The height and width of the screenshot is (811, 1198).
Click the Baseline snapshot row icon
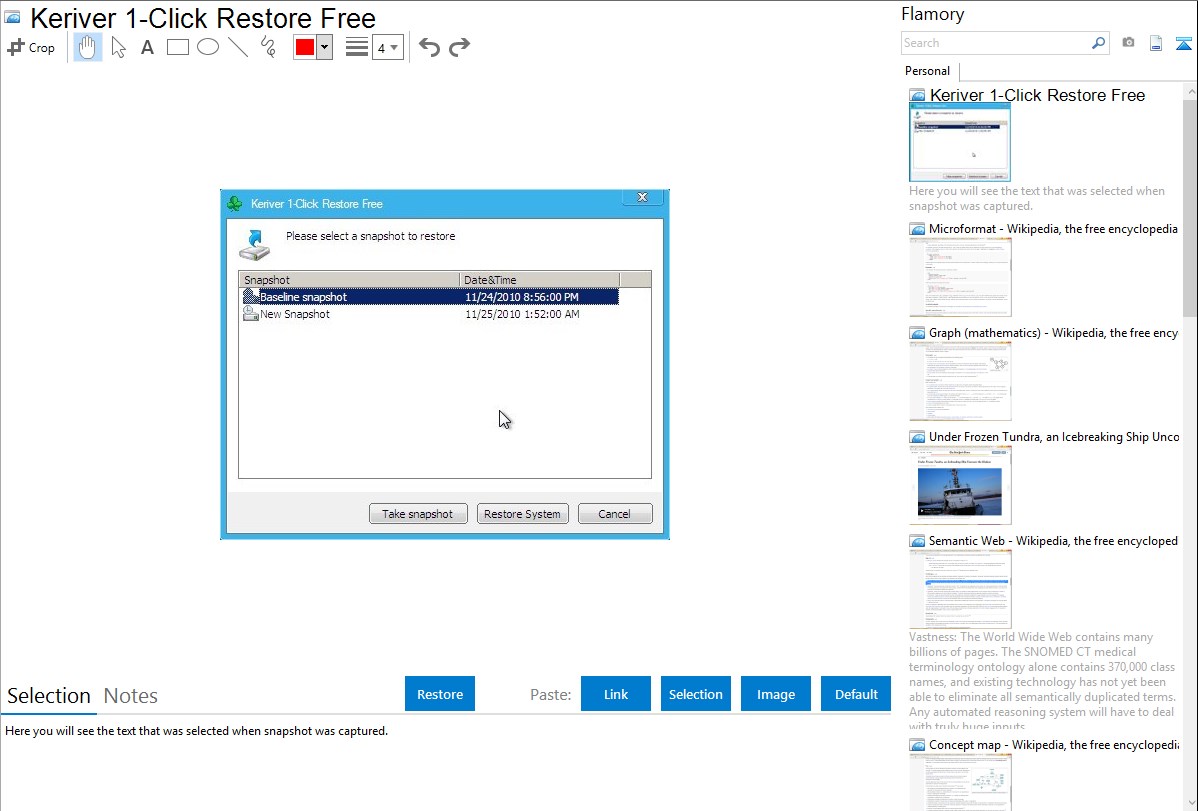click(251, 297)
